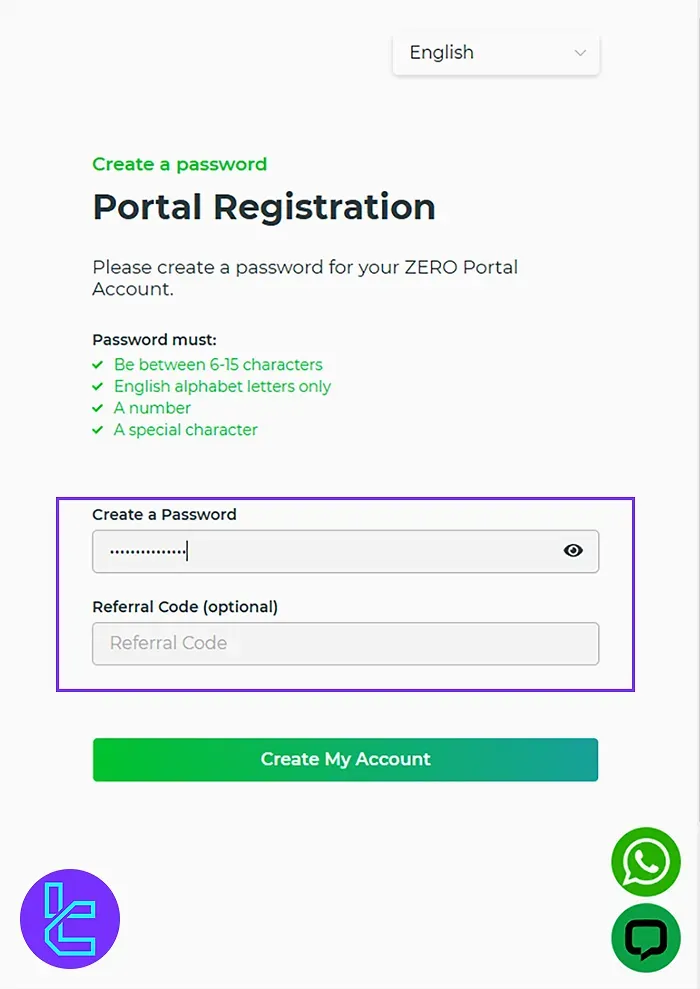Click the 'Portal Registration' title
Image resolution: width=700 pixels, height=989 pixels.
[x=263, y=207]
